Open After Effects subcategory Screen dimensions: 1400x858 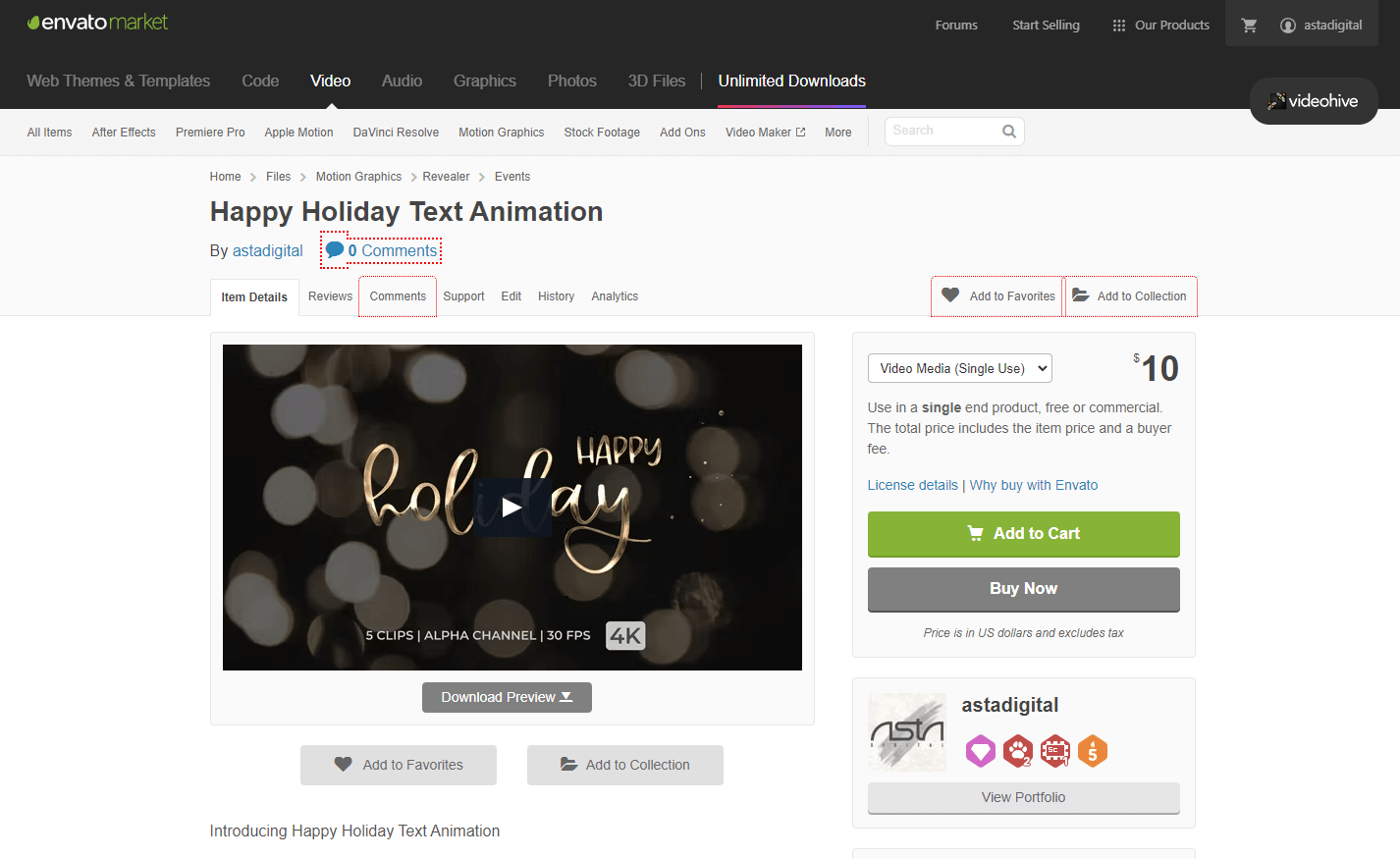124,133
